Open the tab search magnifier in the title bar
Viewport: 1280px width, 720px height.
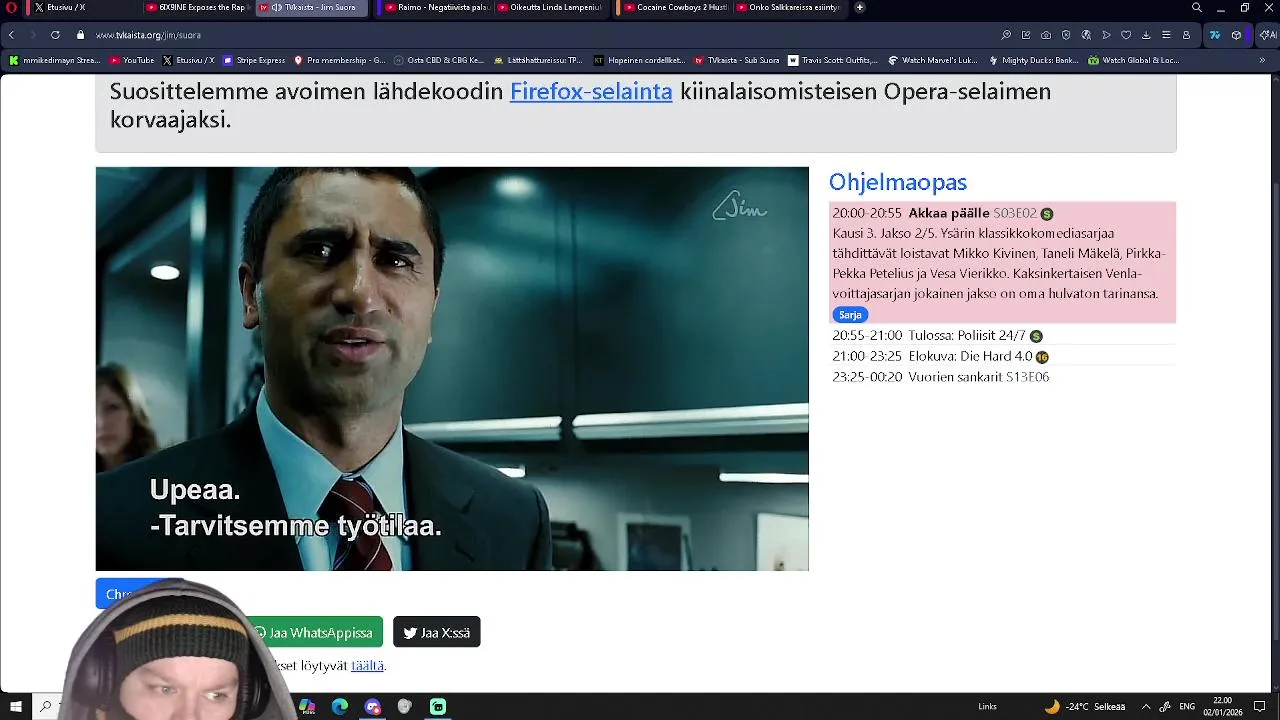[1197, 7]
